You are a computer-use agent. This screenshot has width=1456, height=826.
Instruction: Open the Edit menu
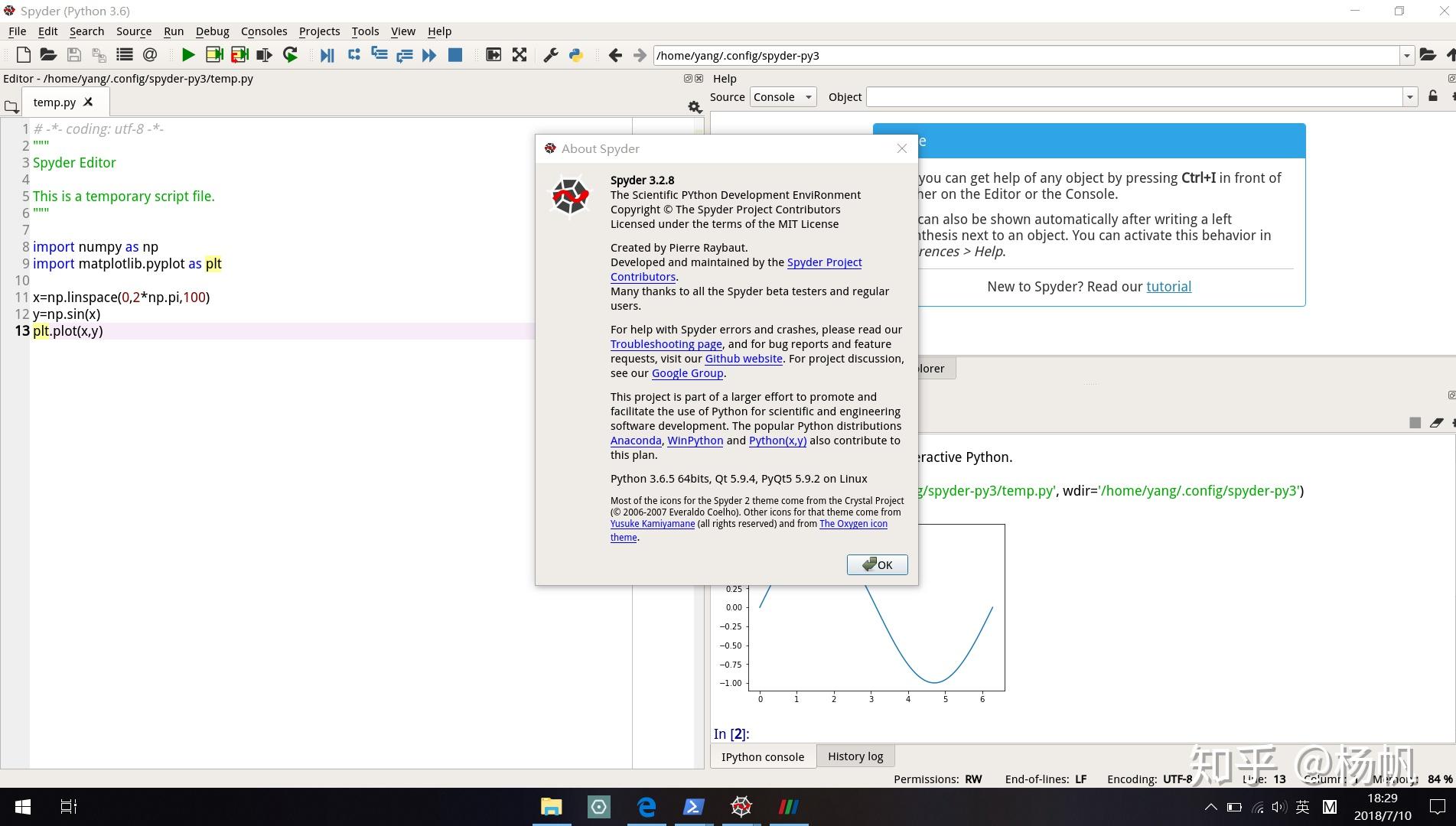point(47,31)
